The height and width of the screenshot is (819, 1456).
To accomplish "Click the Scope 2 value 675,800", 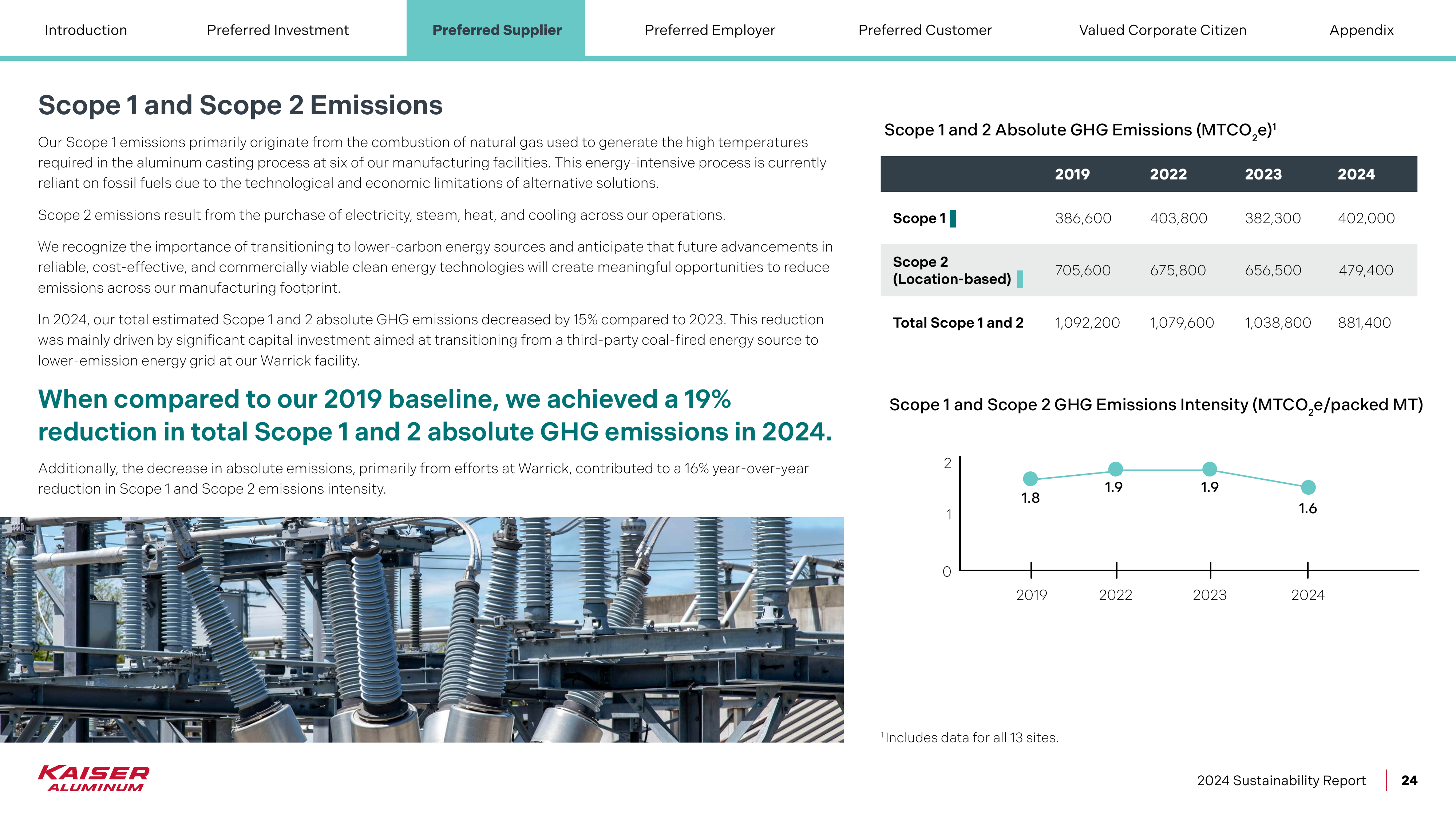I will (x=1178, y=270).
